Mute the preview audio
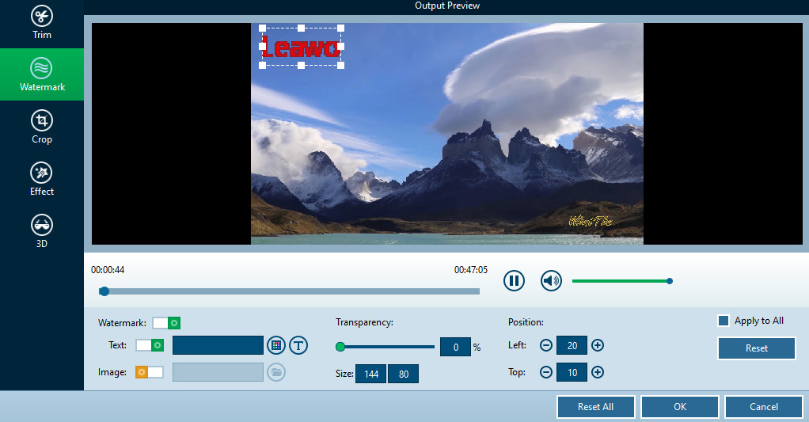 pos(551,281)
